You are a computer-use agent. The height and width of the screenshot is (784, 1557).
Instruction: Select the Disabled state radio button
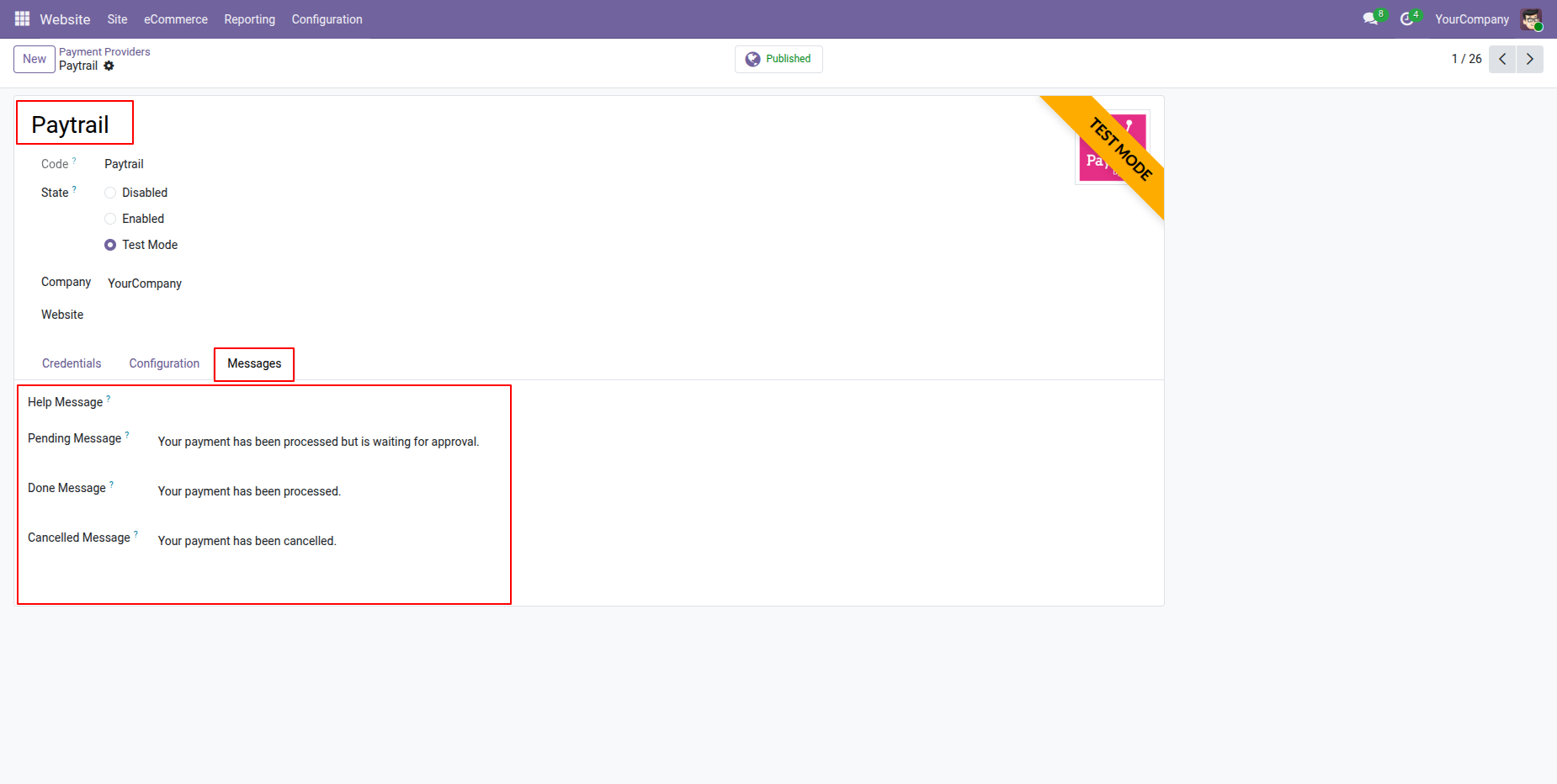click(x=110, y=193)
